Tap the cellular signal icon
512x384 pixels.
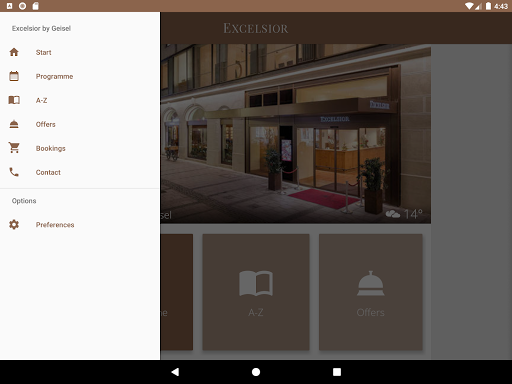[478, 6]
